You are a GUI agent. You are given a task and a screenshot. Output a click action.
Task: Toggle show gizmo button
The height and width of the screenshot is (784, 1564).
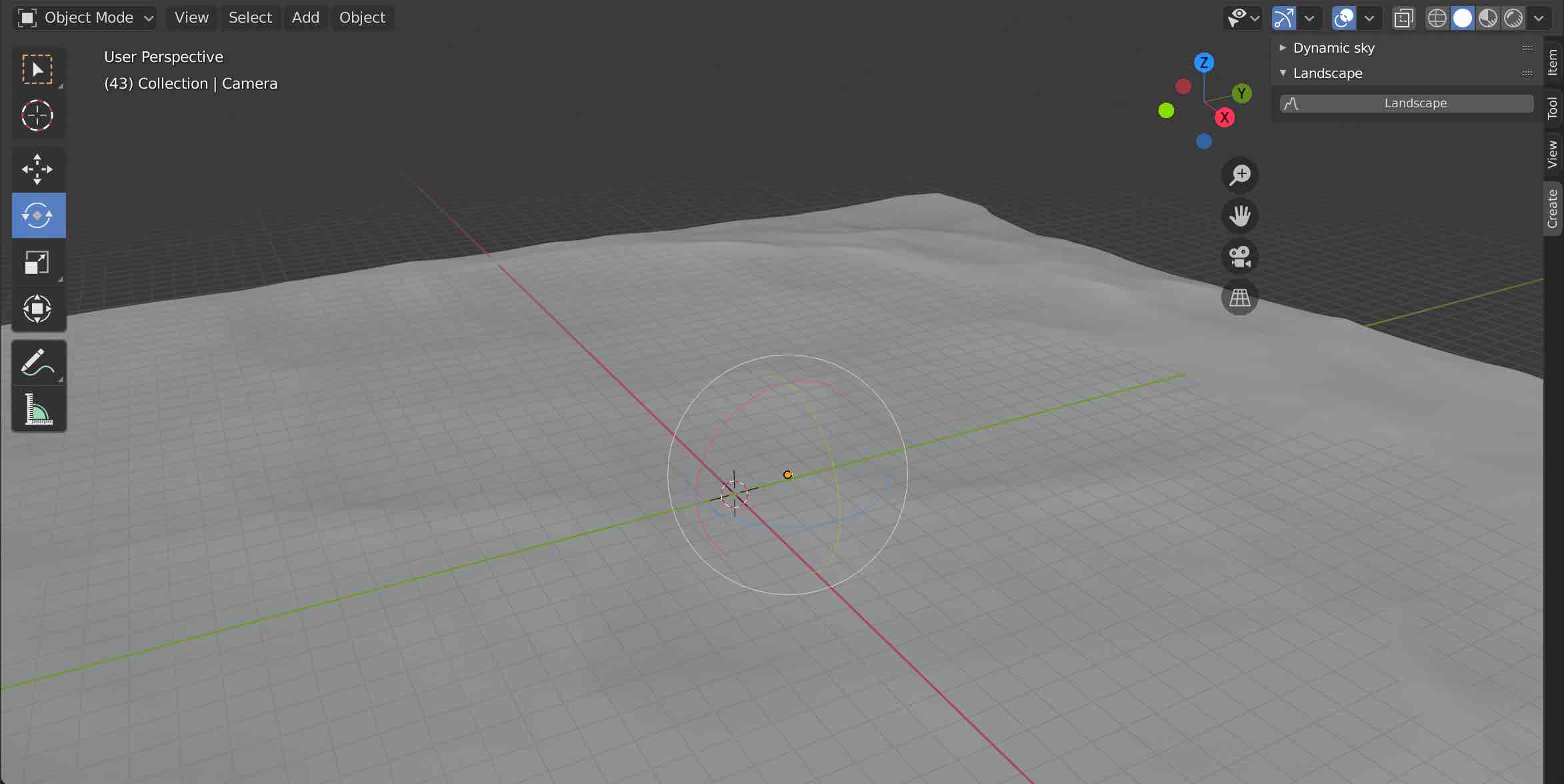(x=1283, y=18)
